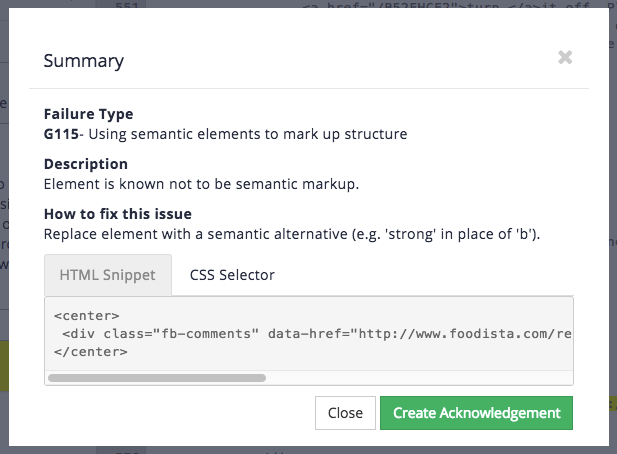
Task: Click the bold G115 failure code
Action: coord(61,133)
